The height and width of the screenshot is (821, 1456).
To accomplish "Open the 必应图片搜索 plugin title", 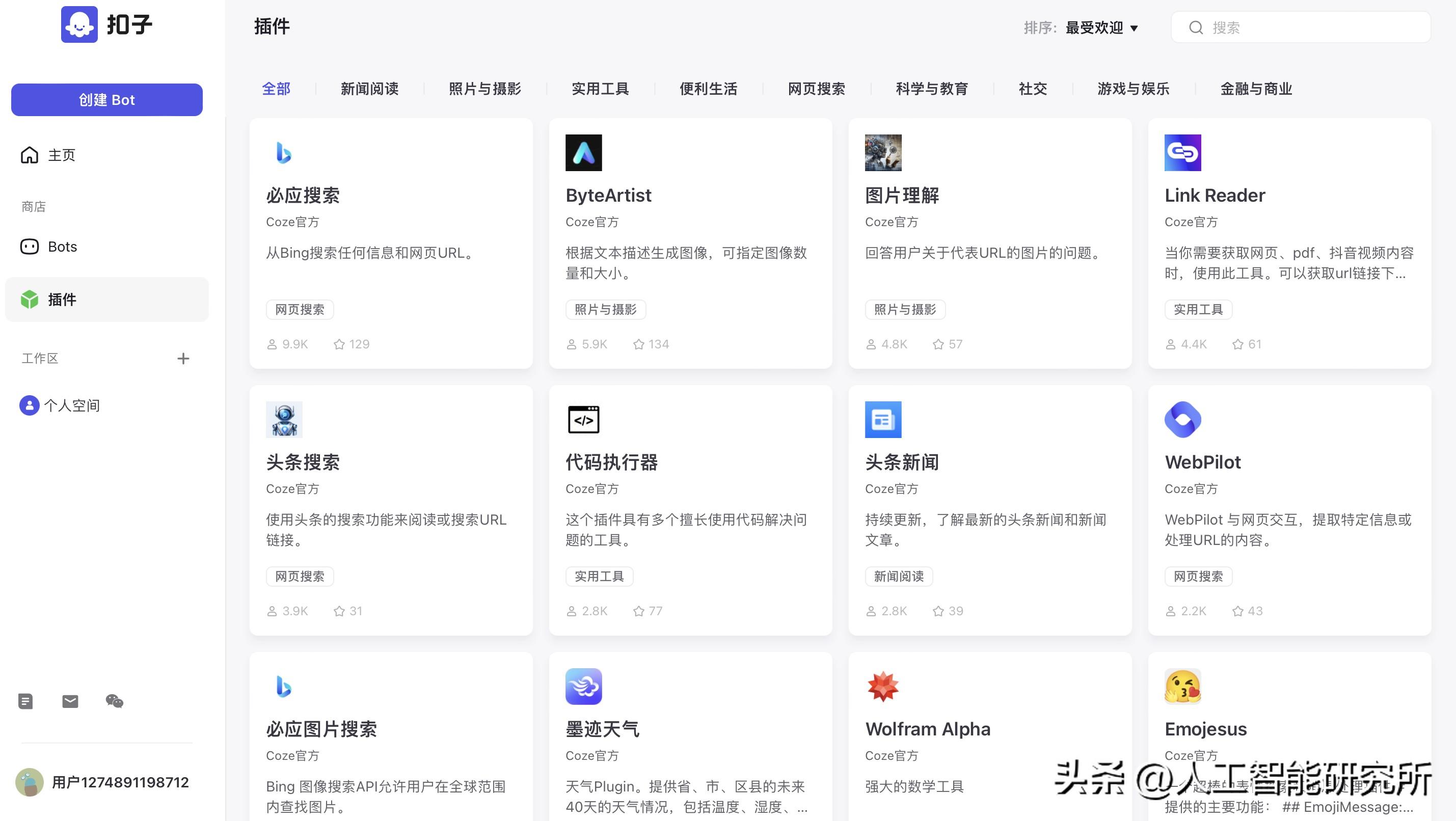I will 321,729.
